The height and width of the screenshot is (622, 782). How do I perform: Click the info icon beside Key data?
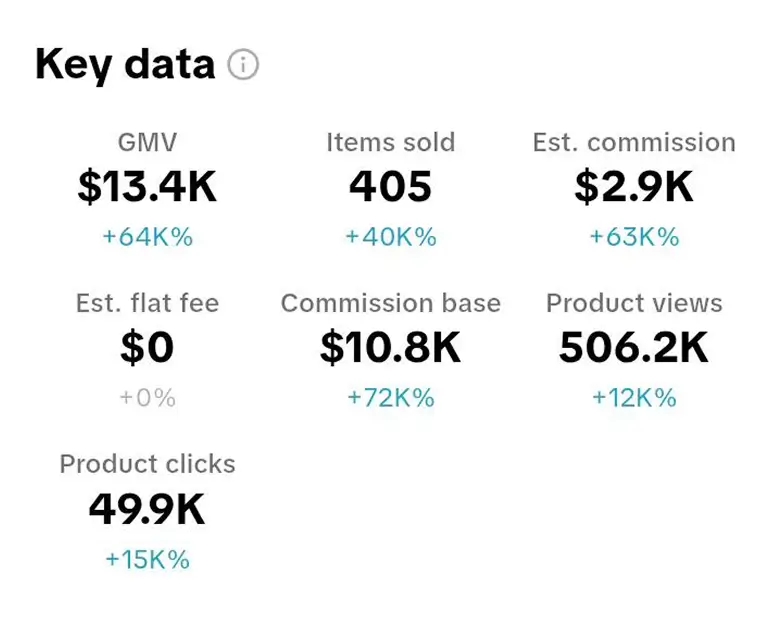click(243, 65)
